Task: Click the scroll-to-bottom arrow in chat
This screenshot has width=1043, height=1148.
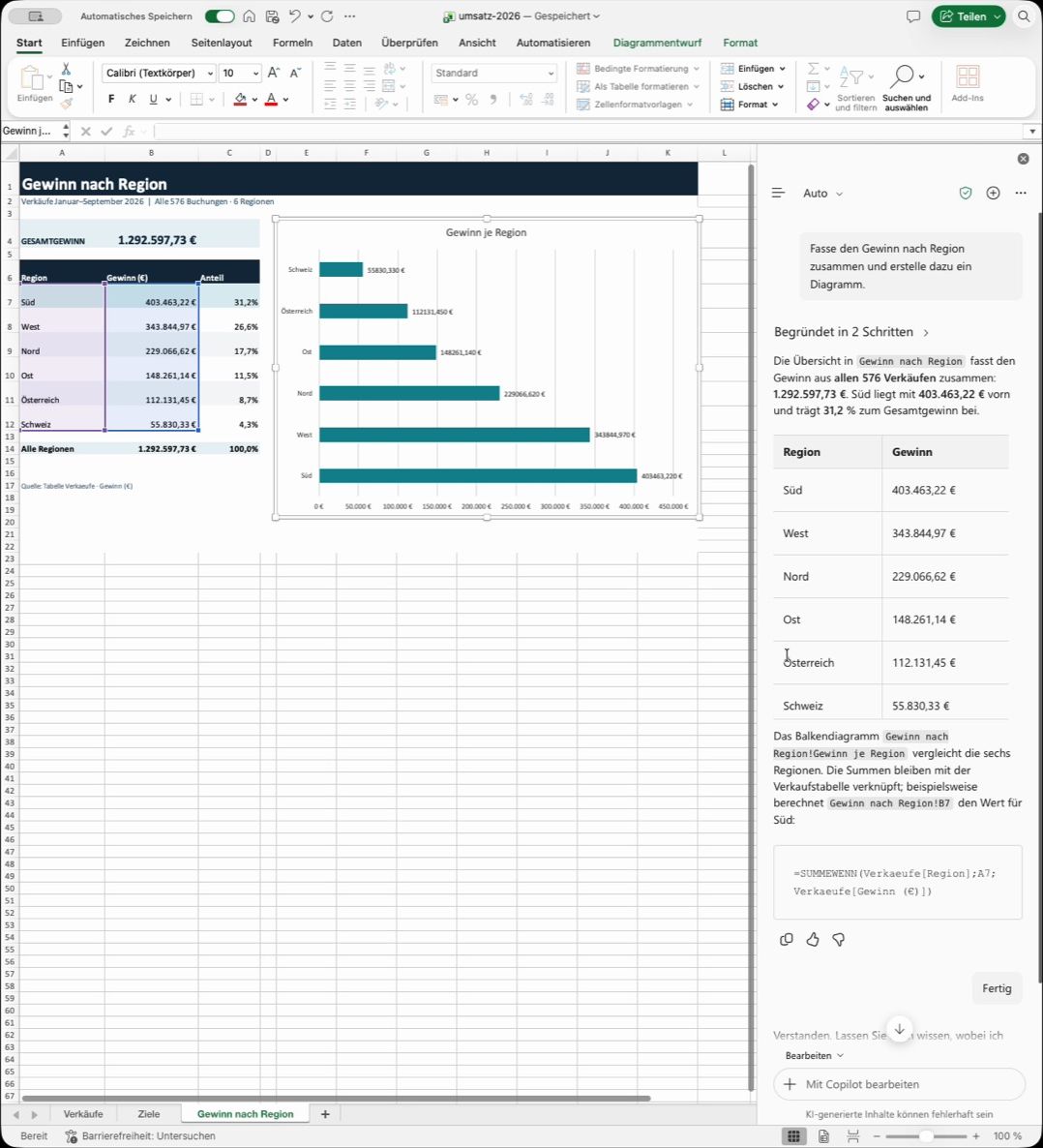Action: pos(899,1029)
